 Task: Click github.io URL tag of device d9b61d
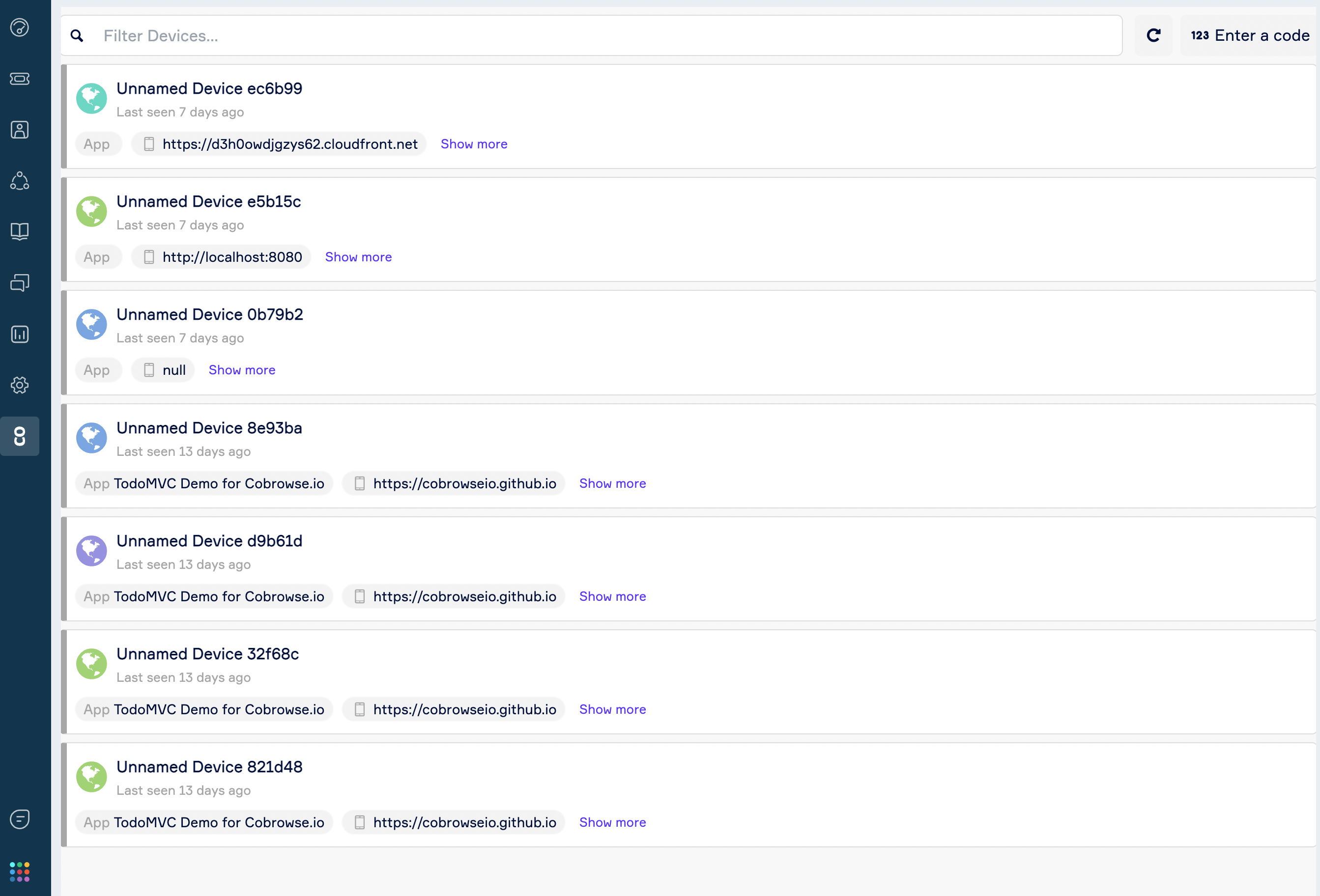click(x=453, y=596)
